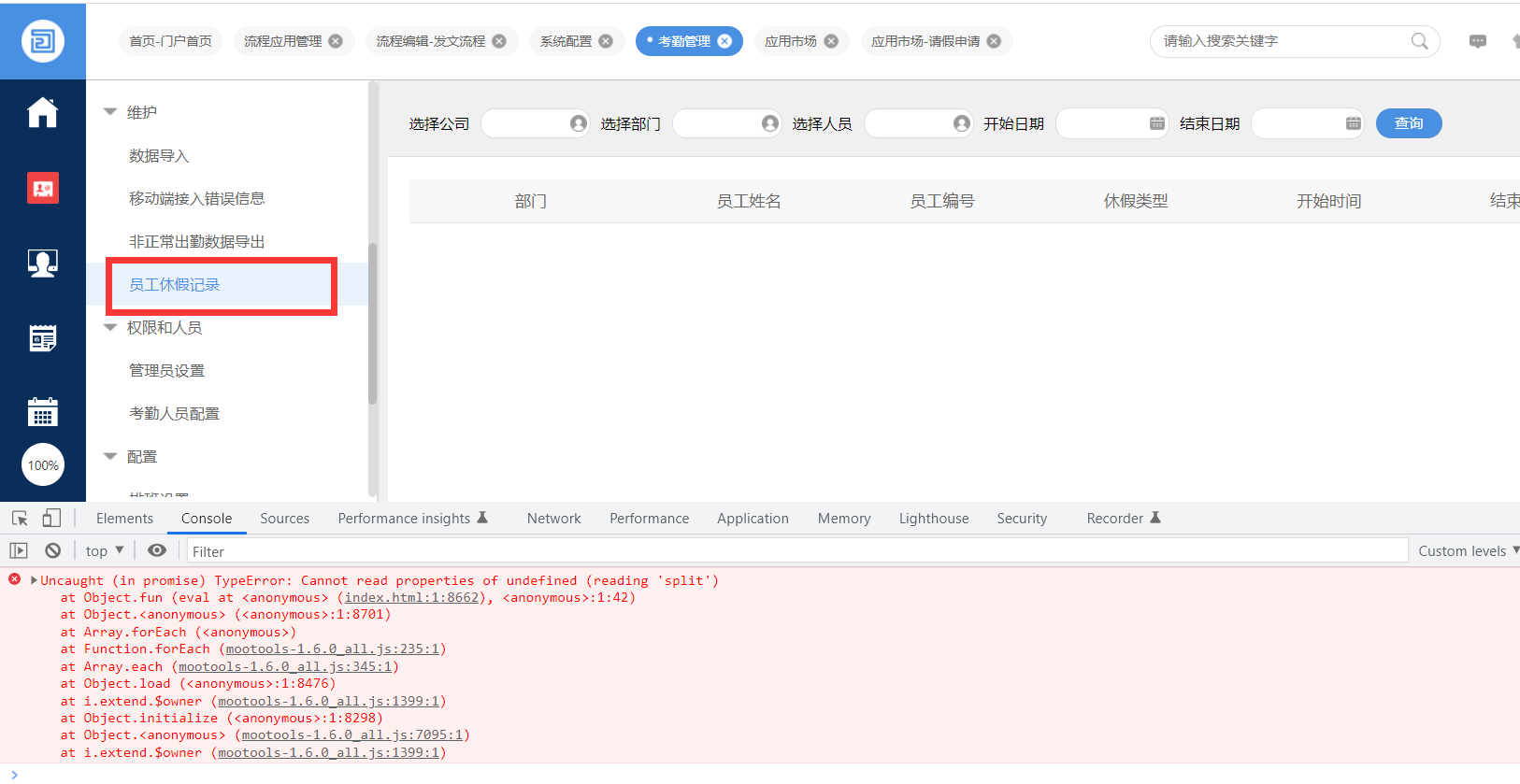This screenshot has height=784, width=1520.
Task: Open the Network DevTools tab
Action: (553, 518)
